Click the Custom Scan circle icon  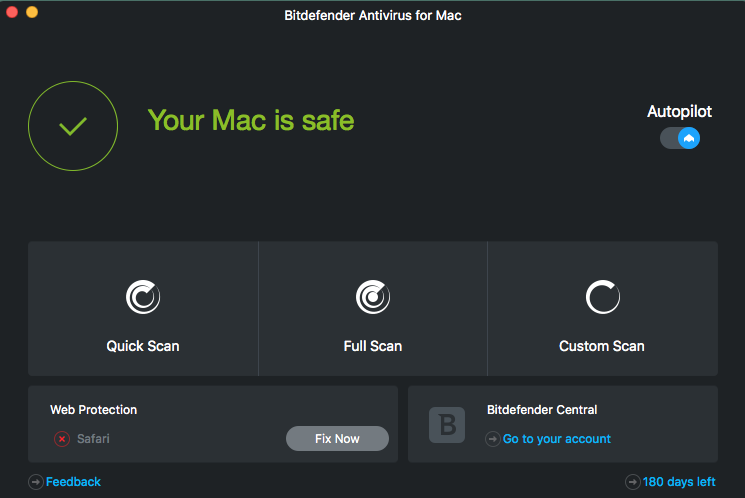(602, 297)
